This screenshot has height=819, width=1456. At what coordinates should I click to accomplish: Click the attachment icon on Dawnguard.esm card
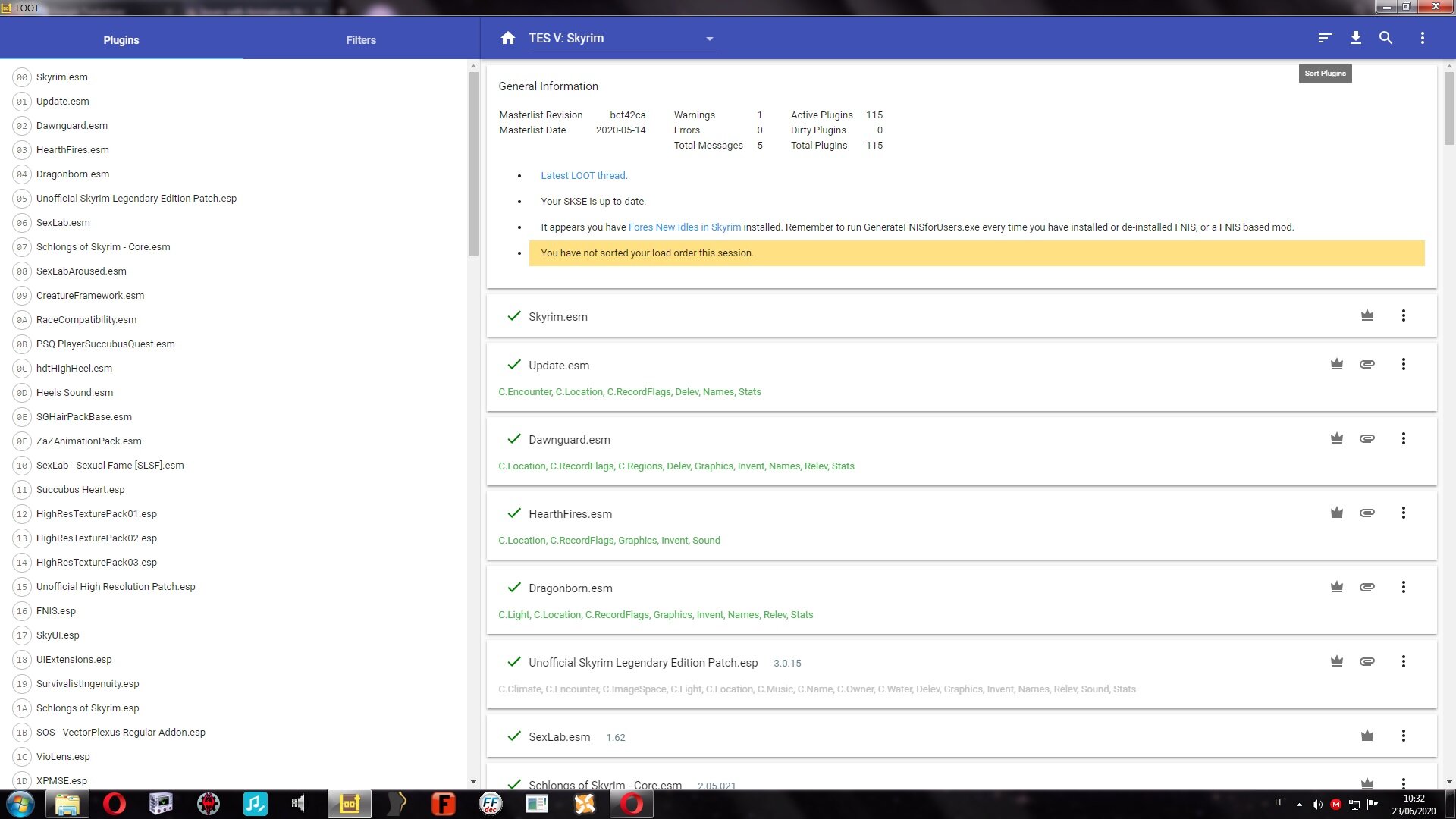(x=1367, y=438)
